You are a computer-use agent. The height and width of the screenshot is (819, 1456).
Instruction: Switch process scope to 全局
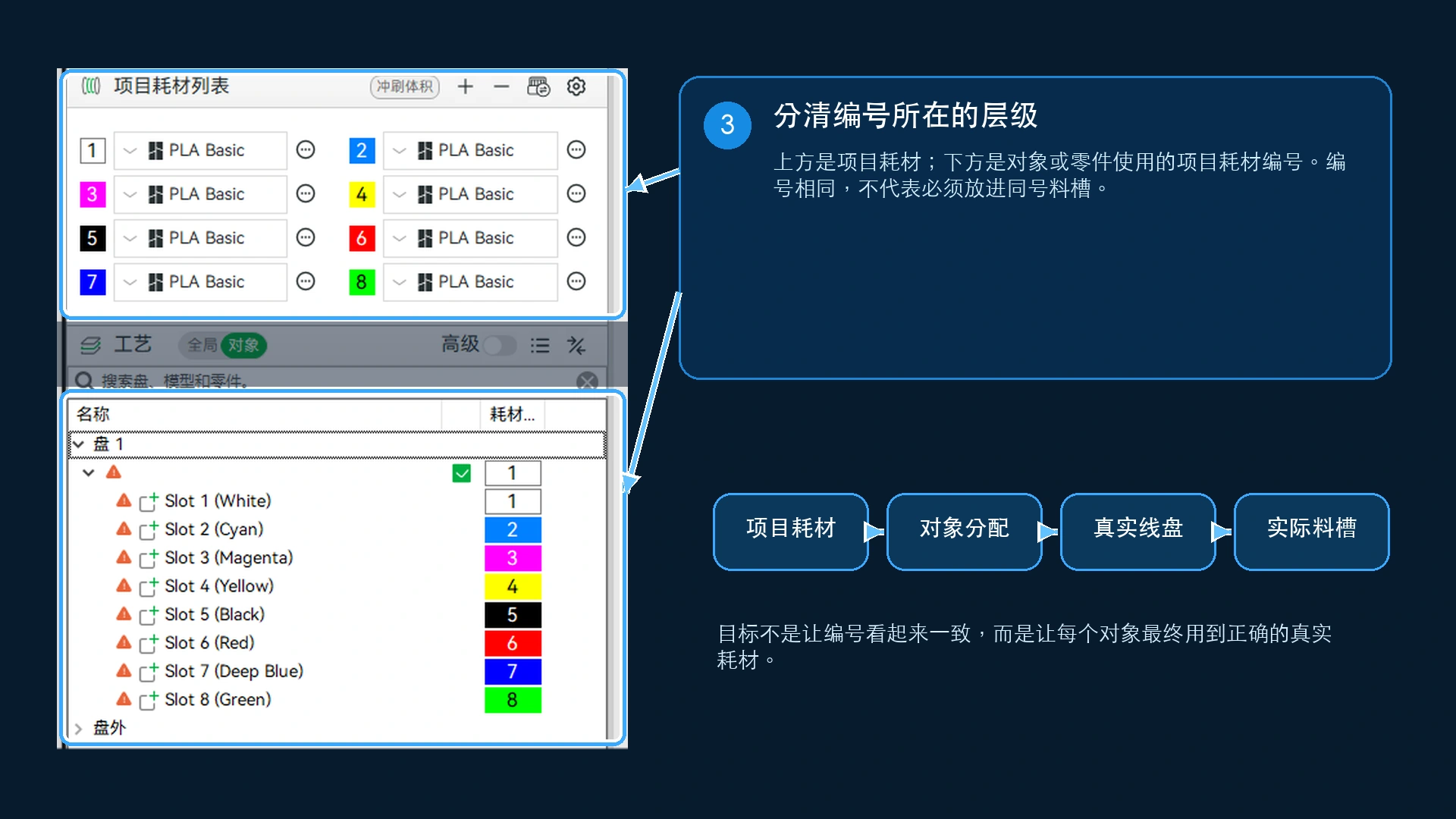202,345
